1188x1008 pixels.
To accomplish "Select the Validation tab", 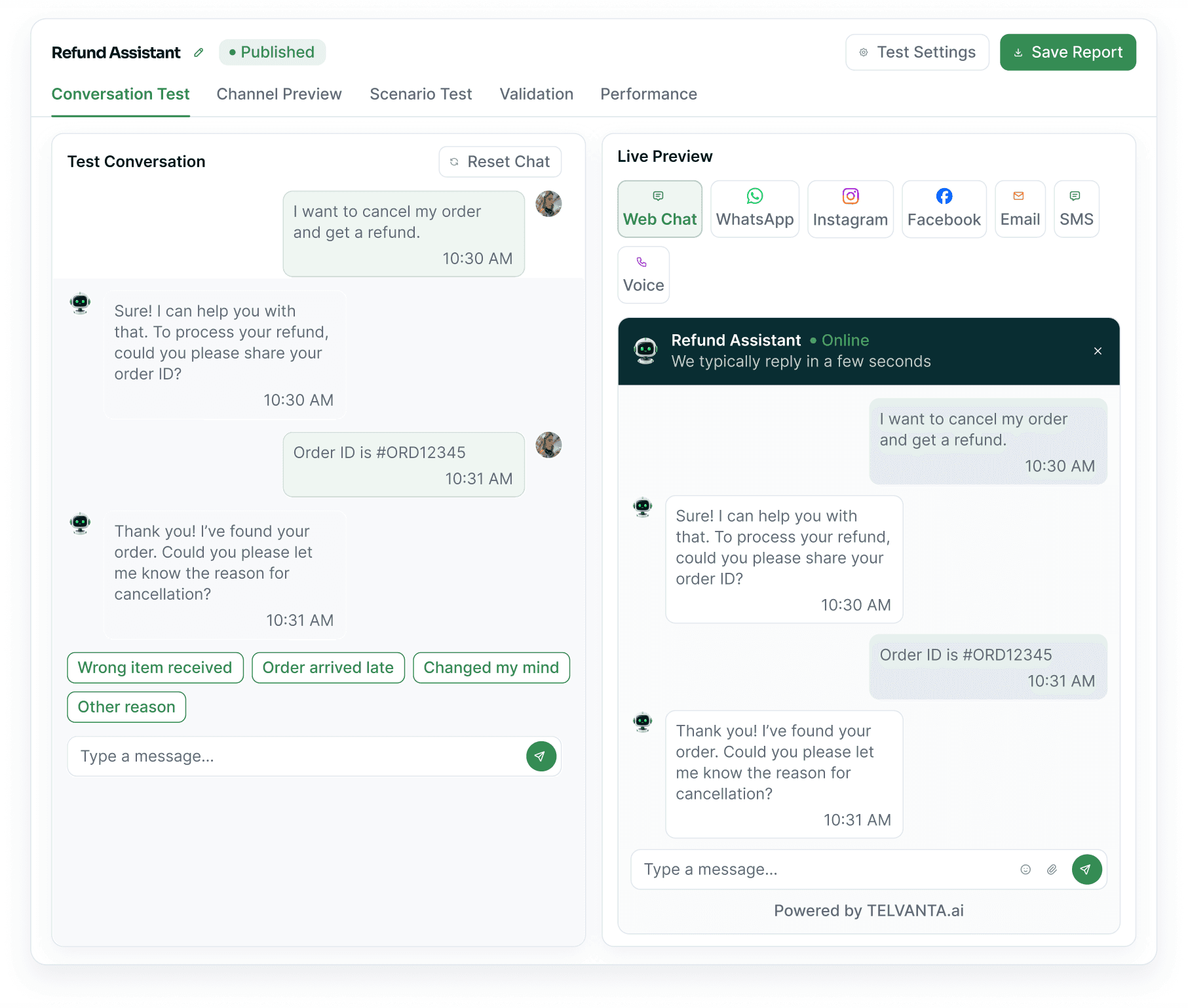I will (x=537, y=94).
